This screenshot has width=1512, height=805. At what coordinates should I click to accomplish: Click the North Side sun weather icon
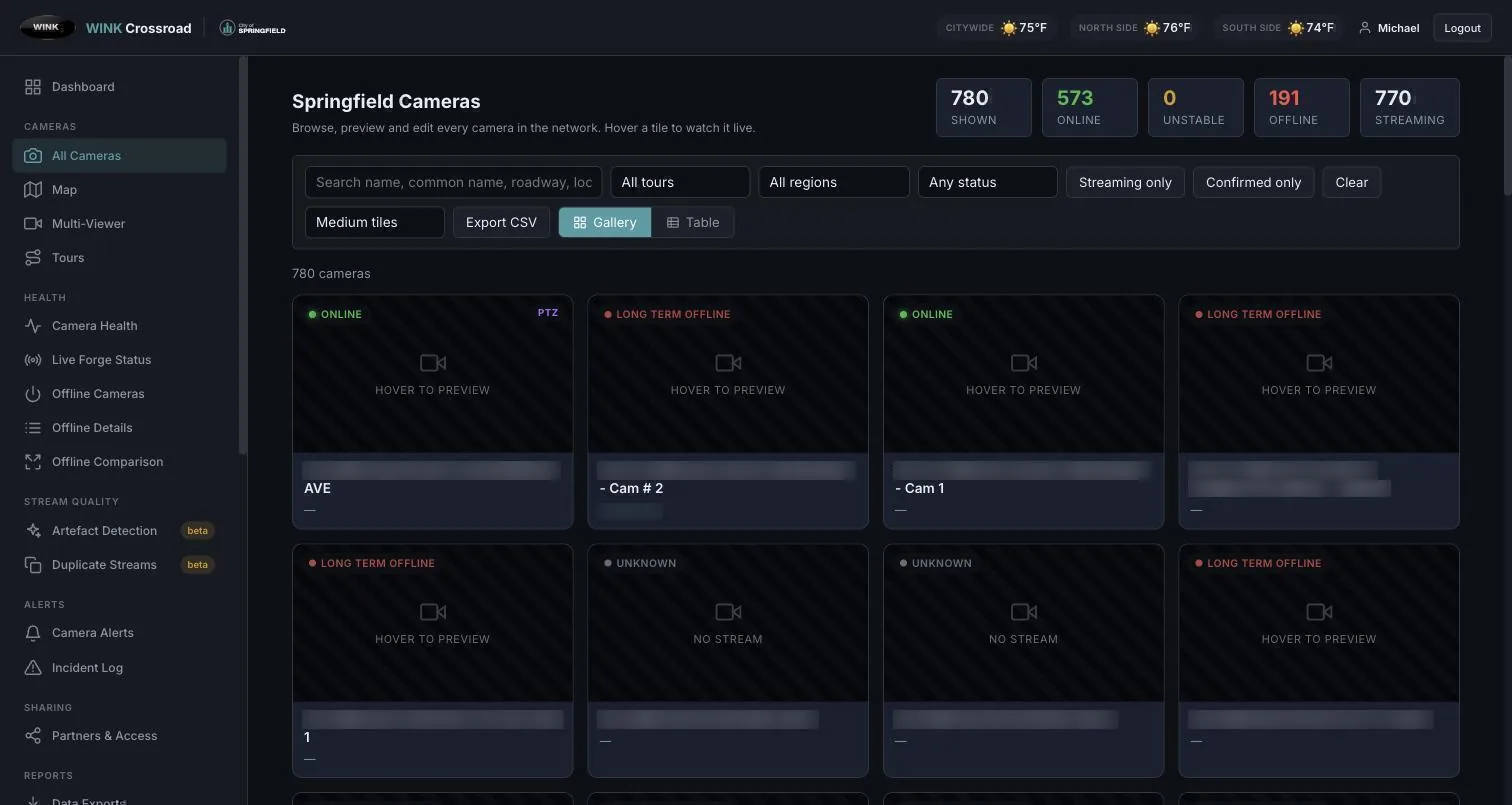click(x=1151, y=28)
